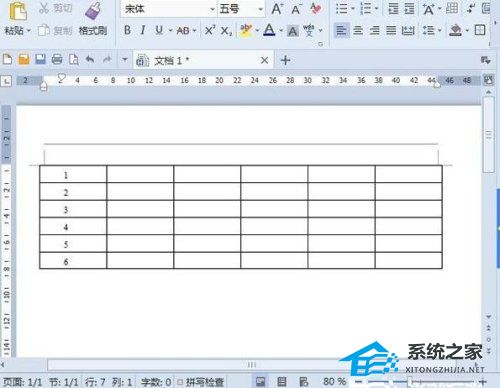500x388 pixels.
Task: Toggle Underline formatting
Action: [159, 31]
